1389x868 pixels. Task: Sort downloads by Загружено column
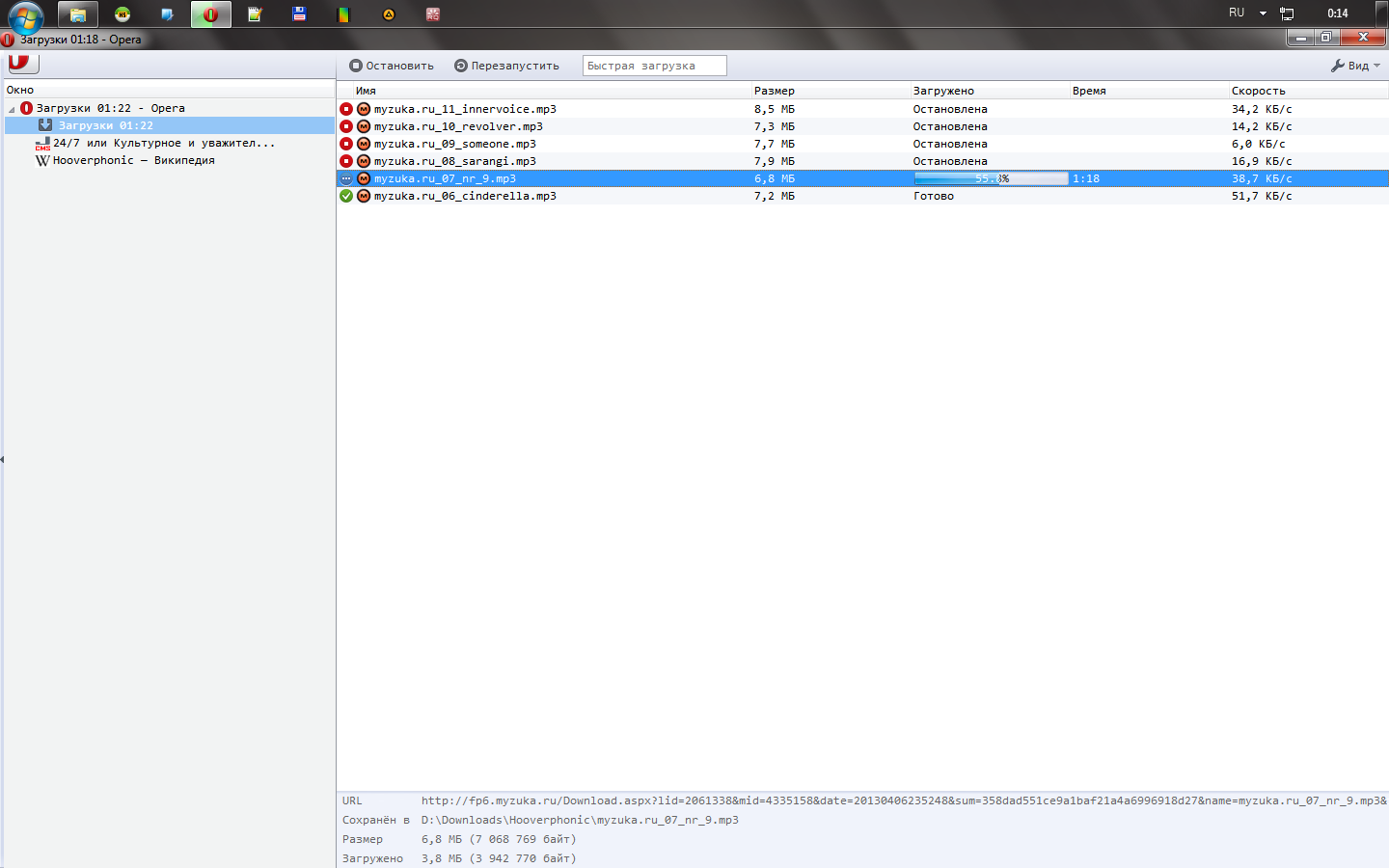[943, 91]
